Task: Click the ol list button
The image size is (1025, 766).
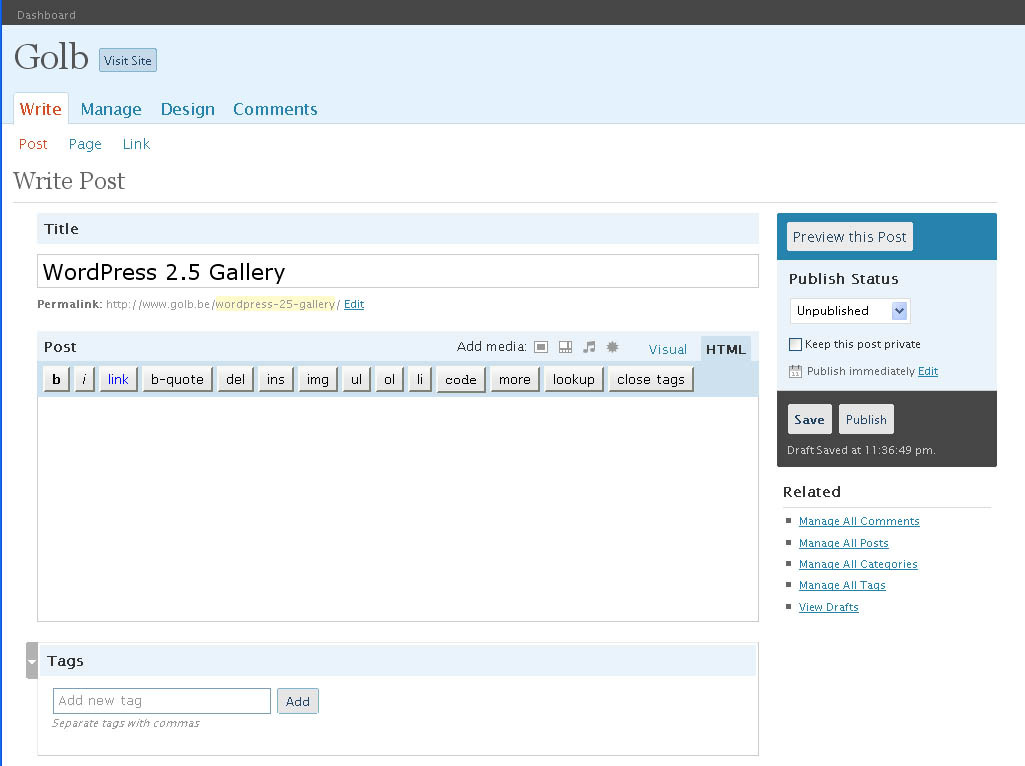Action: (390, 379)
